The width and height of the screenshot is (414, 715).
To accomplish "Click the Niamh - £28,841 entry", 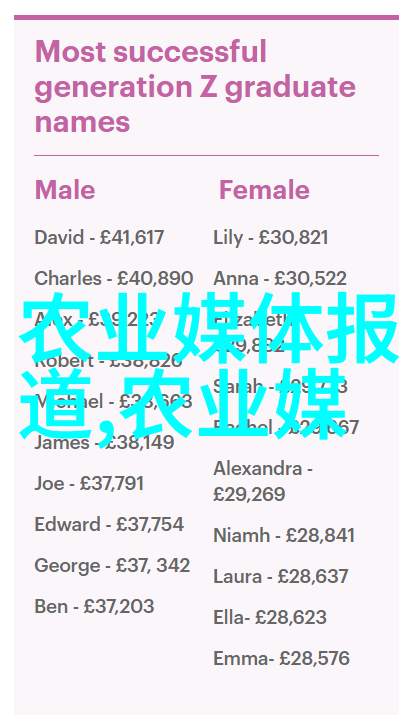I will click(284, 535).
